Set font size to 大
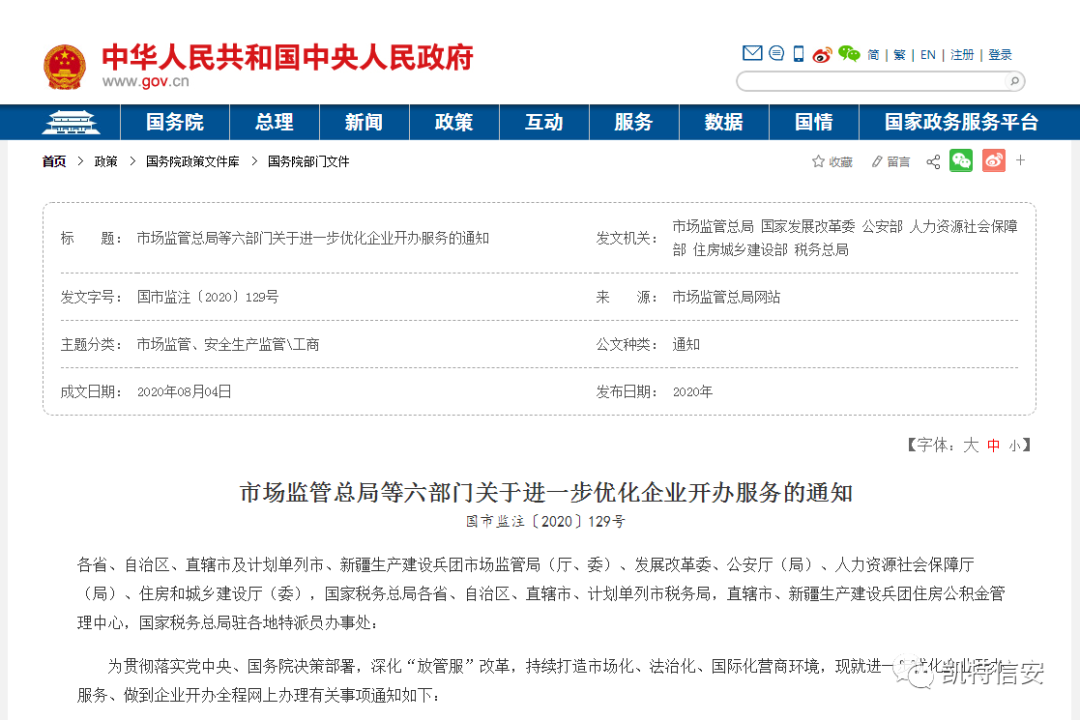 point(971,445)
